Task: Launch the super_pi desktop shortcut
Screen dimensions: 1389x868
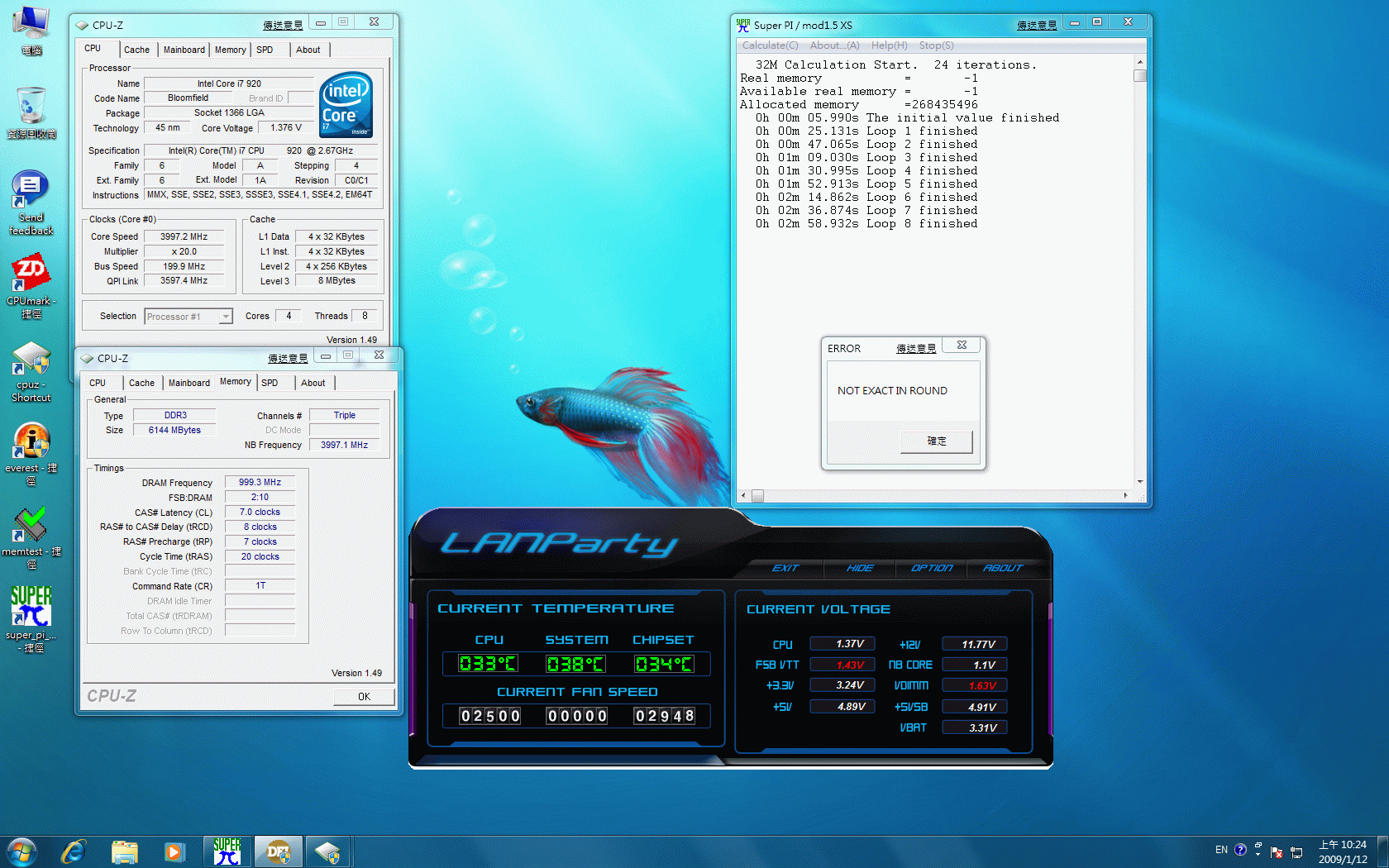Action: (31, 620)
